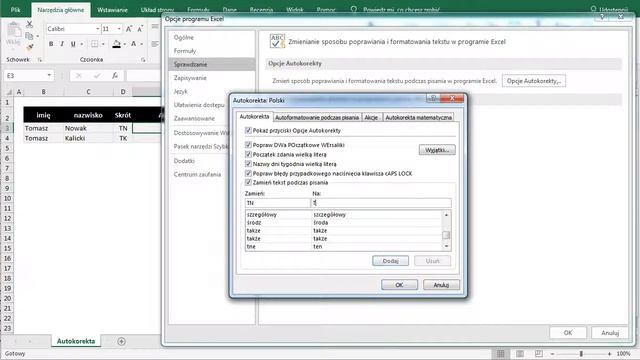Toggle Początek zdania wielką literą checkbox

click(x=248, y=154)
